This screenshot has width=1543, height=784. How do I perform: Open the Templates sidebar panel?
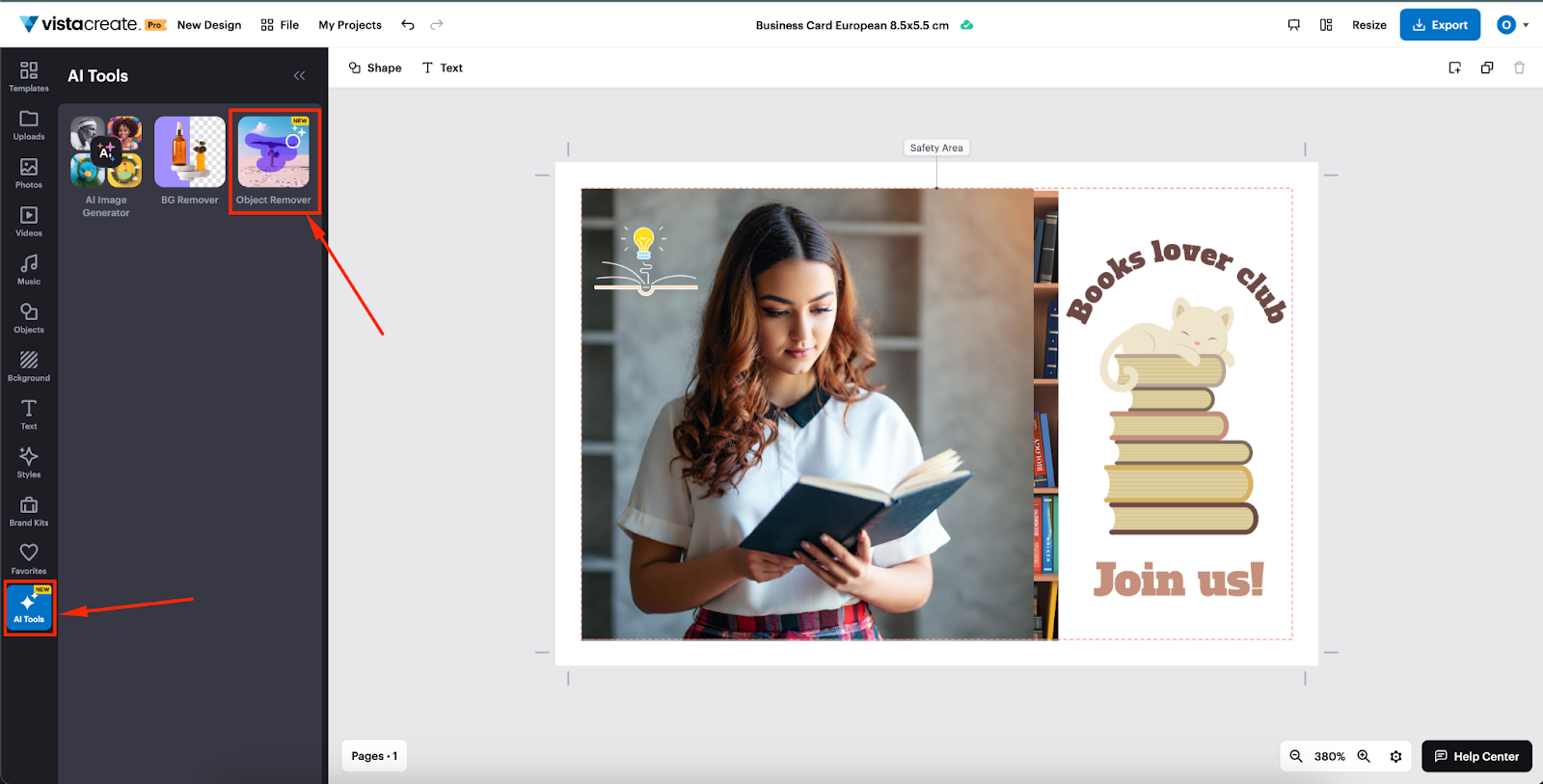(x=29, y=76)
